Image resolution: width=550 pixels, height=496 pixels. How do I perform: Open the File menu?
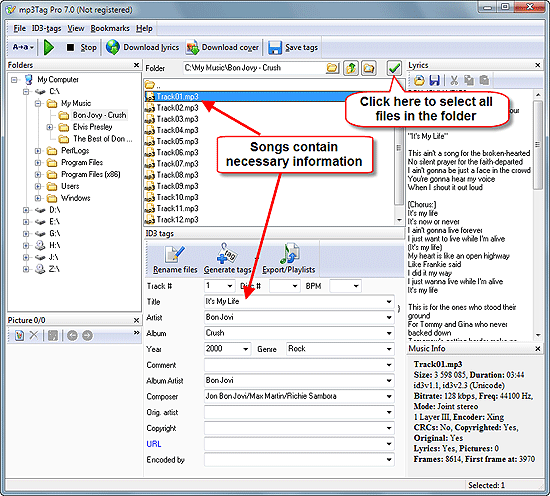click(x=20, y=28)
